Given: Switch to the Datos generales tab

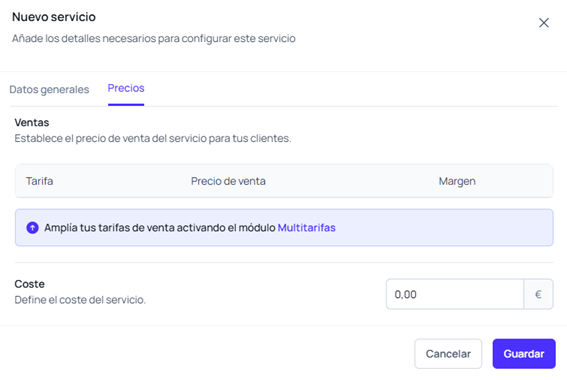Looking at the screenshot, I should 49,89.
